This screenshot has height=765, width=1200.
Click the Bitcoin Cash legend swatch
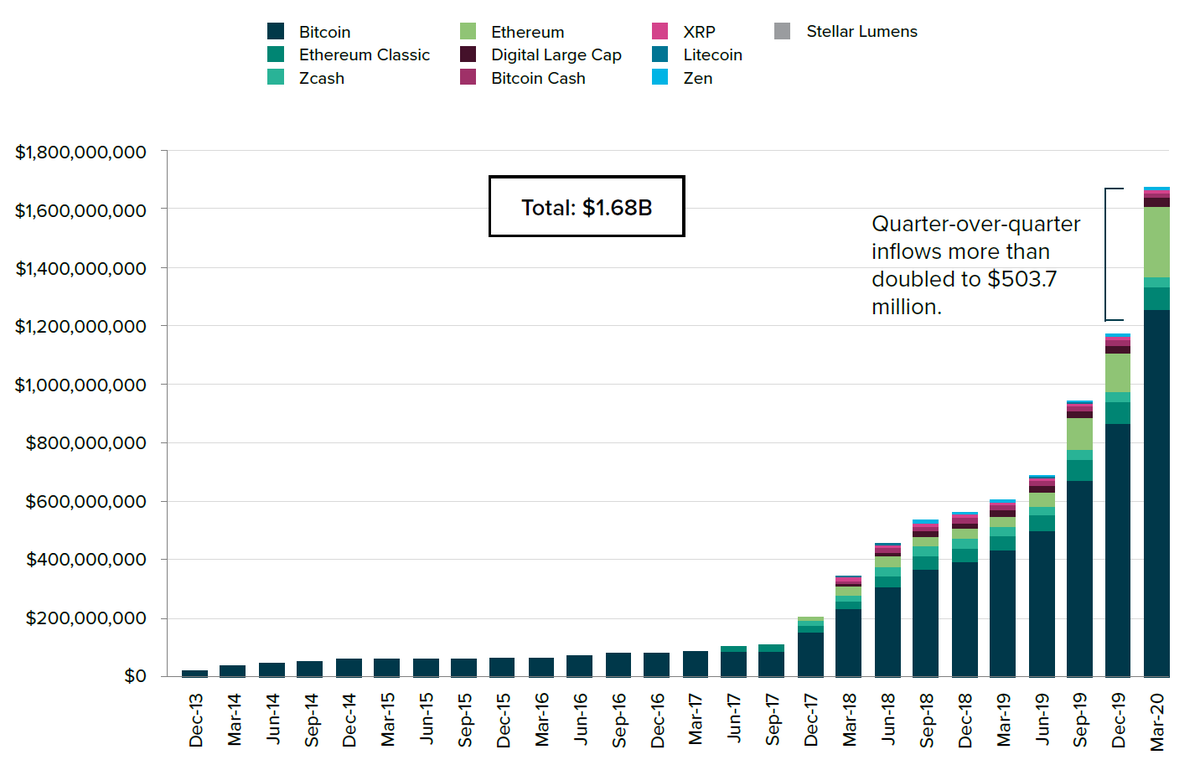click(x=469, y=78)
